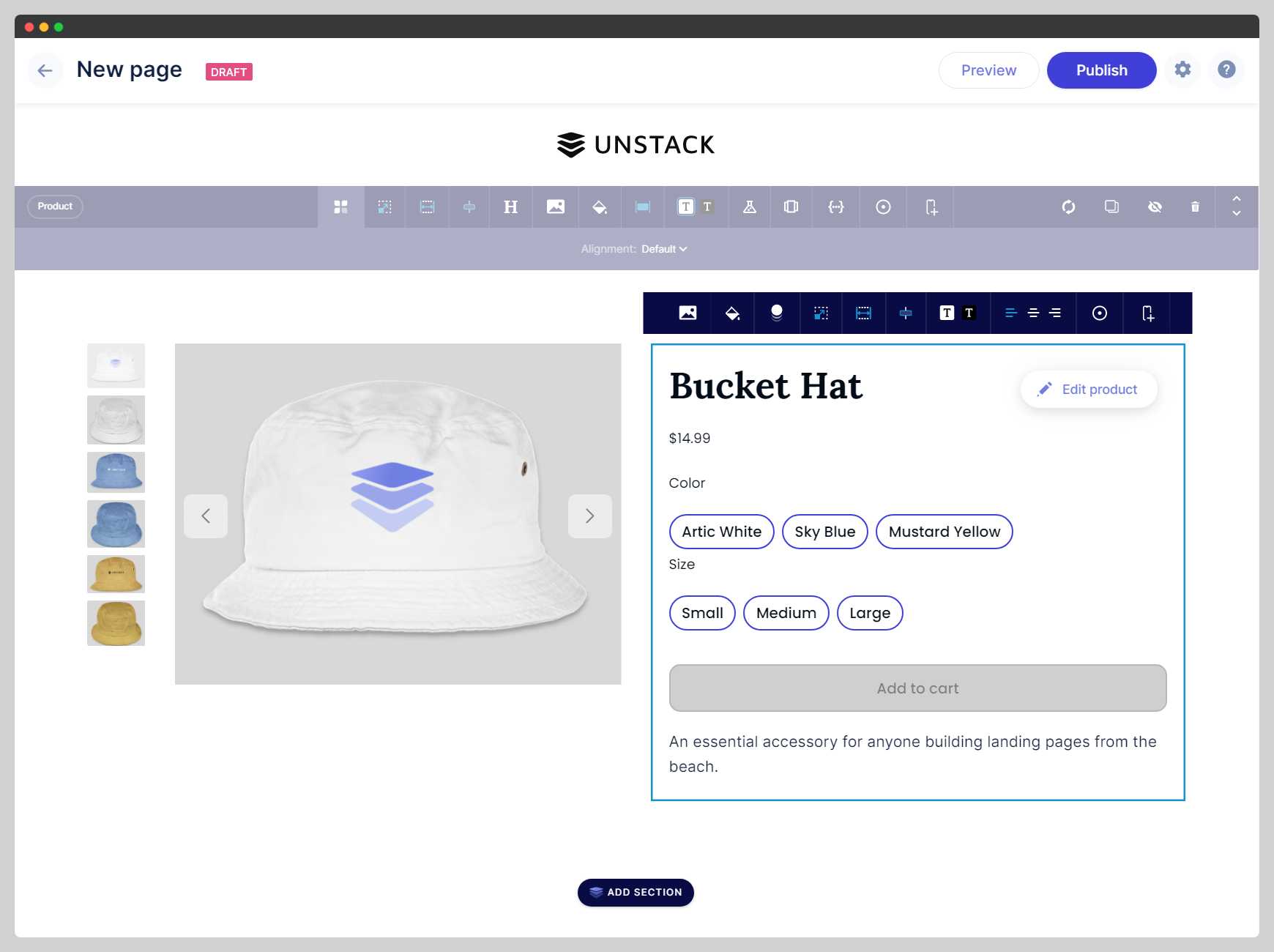Click the curly braces code icon
Screen dimensions: 1274x952
coord(835,207)
